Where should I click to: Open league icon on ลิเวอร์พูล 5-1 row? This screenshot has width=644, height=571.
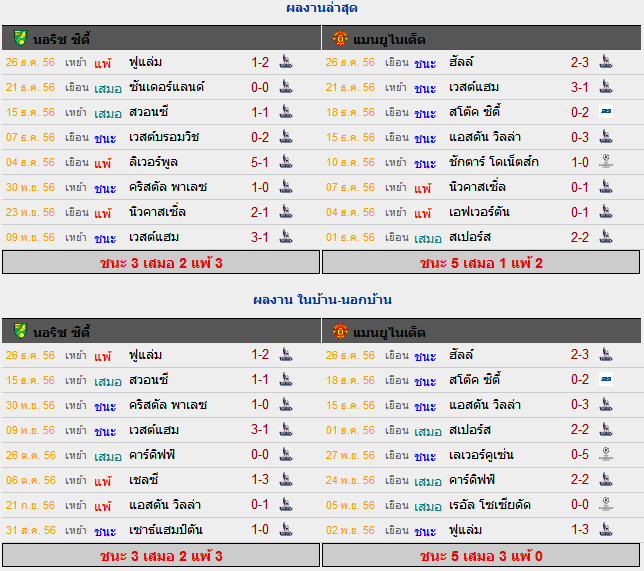click(x=286, y=162)
